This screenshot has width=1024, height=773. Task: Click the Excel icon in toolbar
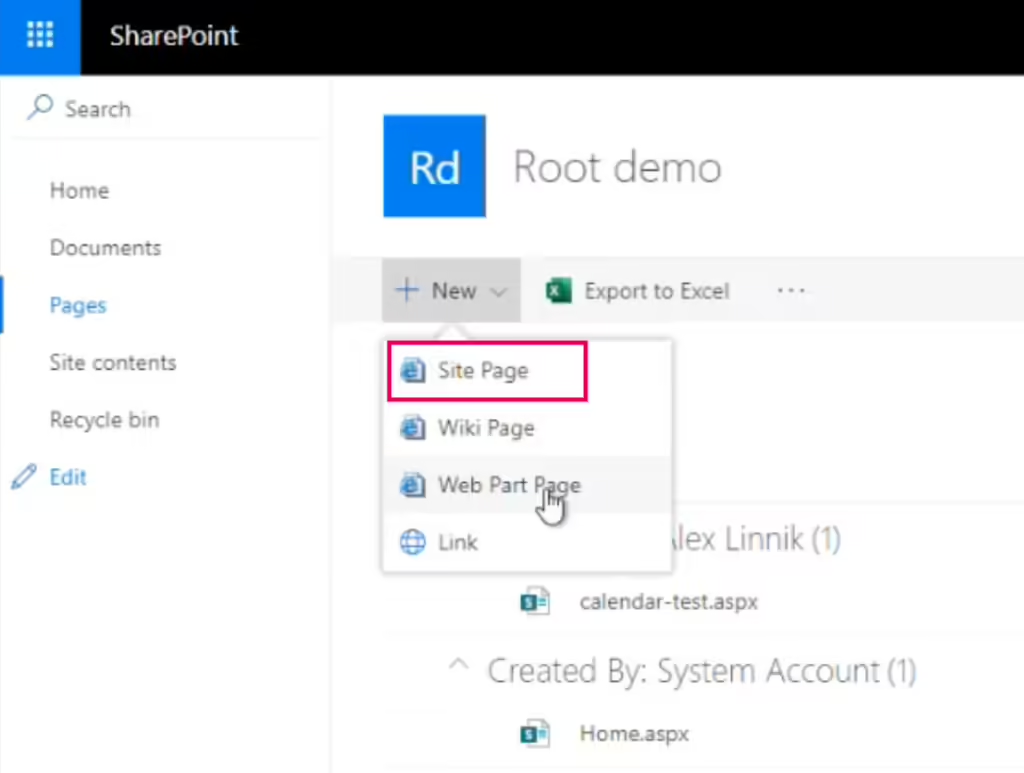click(x=559, y=291)
